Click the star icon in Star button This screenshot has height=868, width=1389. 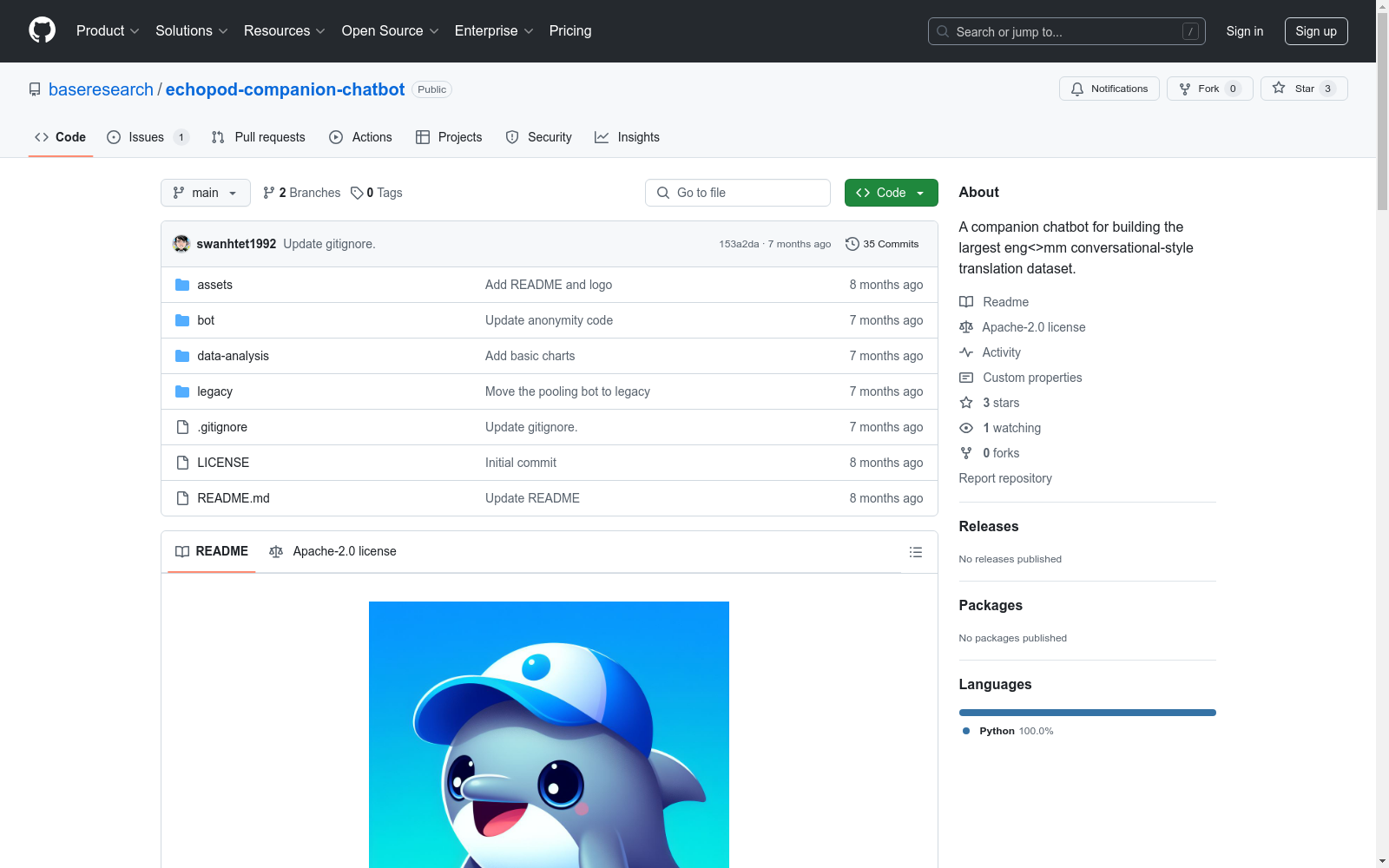(x=1279, y=88)
